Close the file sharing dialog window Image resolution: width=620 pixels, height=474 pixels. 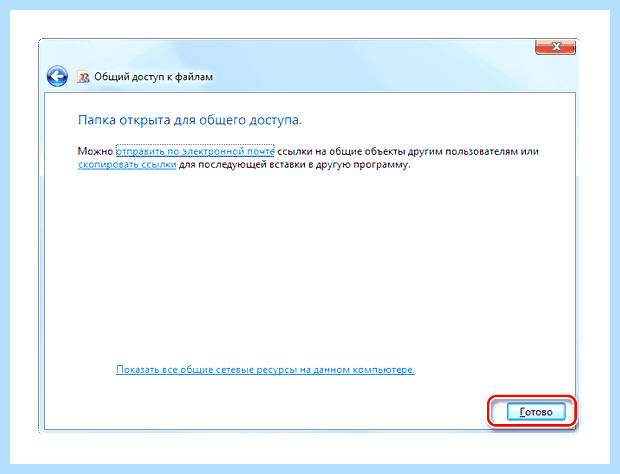[555, 47]
